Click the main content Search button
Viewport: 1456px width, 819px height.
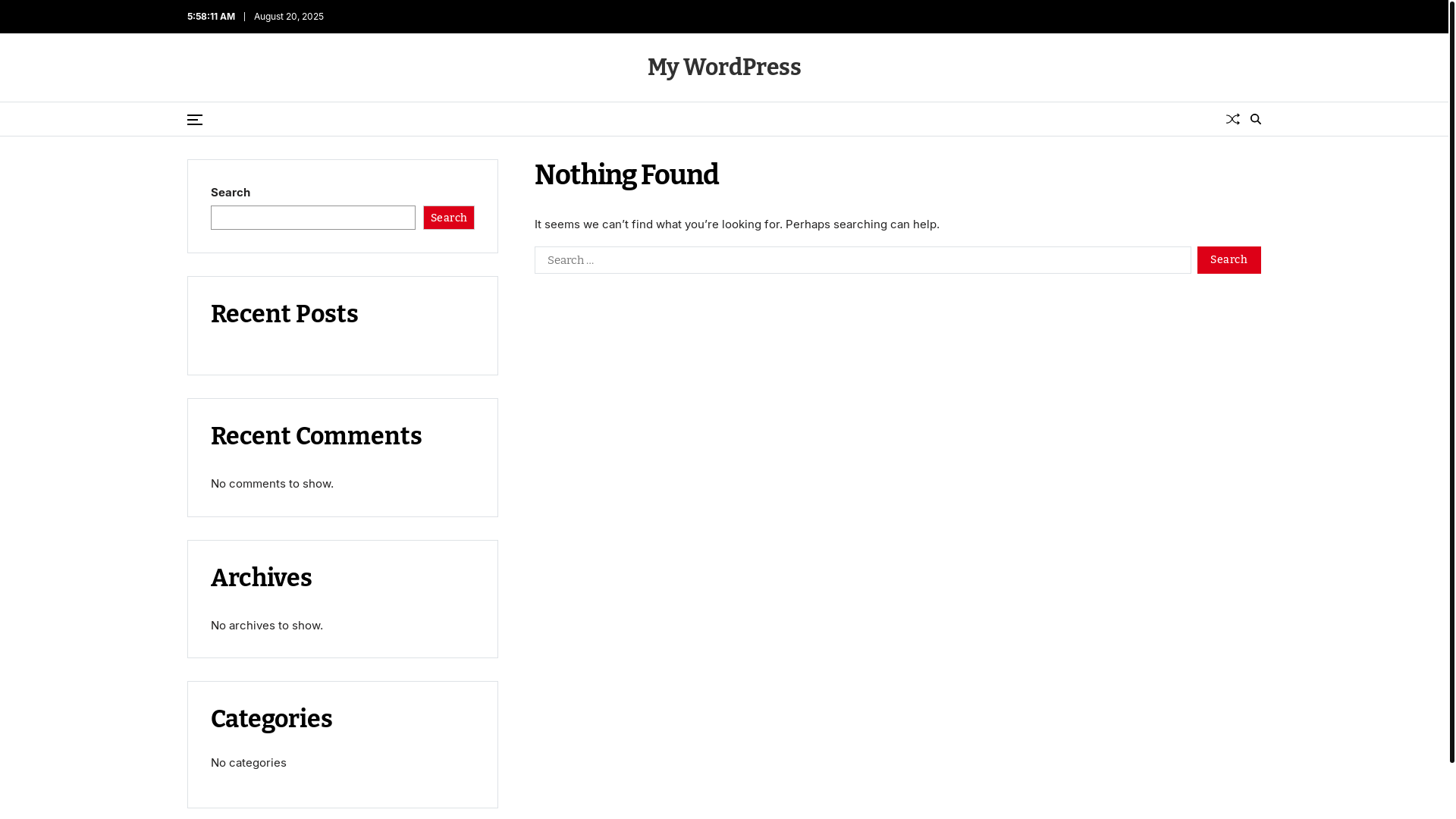pyautogui.click(x=1228, y=260)
